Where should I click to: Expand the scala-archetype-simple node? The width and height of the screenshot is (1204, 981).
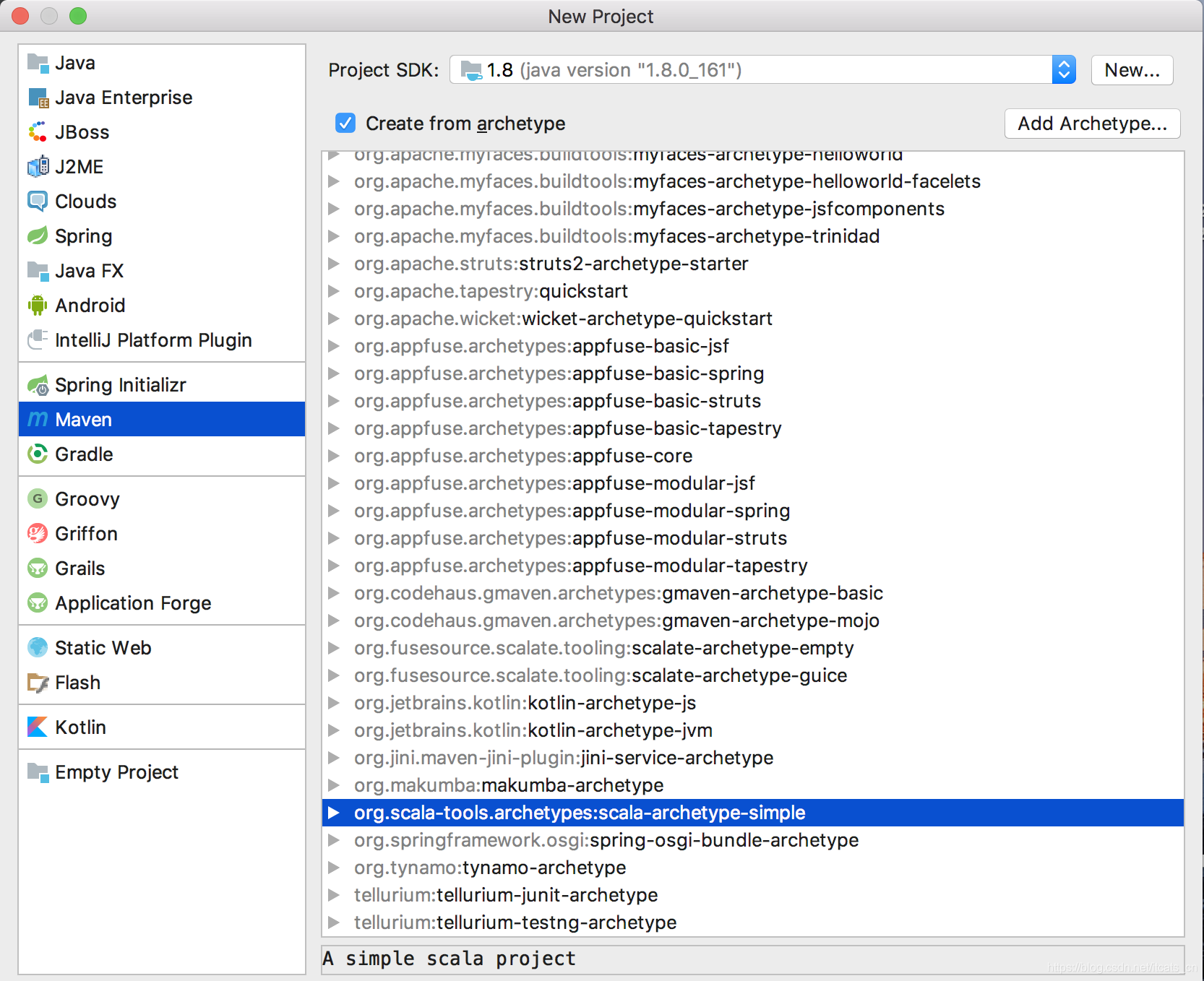334,813
